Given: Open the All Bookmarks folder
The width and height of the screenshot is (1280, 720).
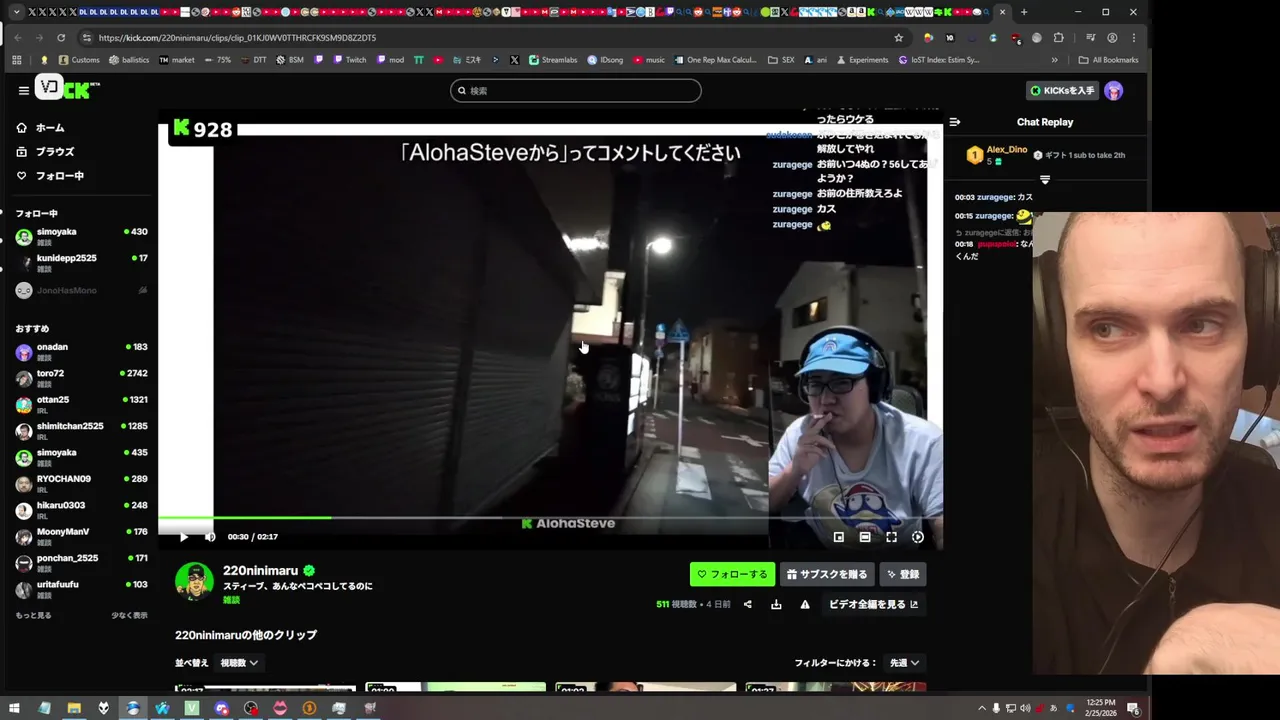Looking at the screenshot, I should 1108,60.
